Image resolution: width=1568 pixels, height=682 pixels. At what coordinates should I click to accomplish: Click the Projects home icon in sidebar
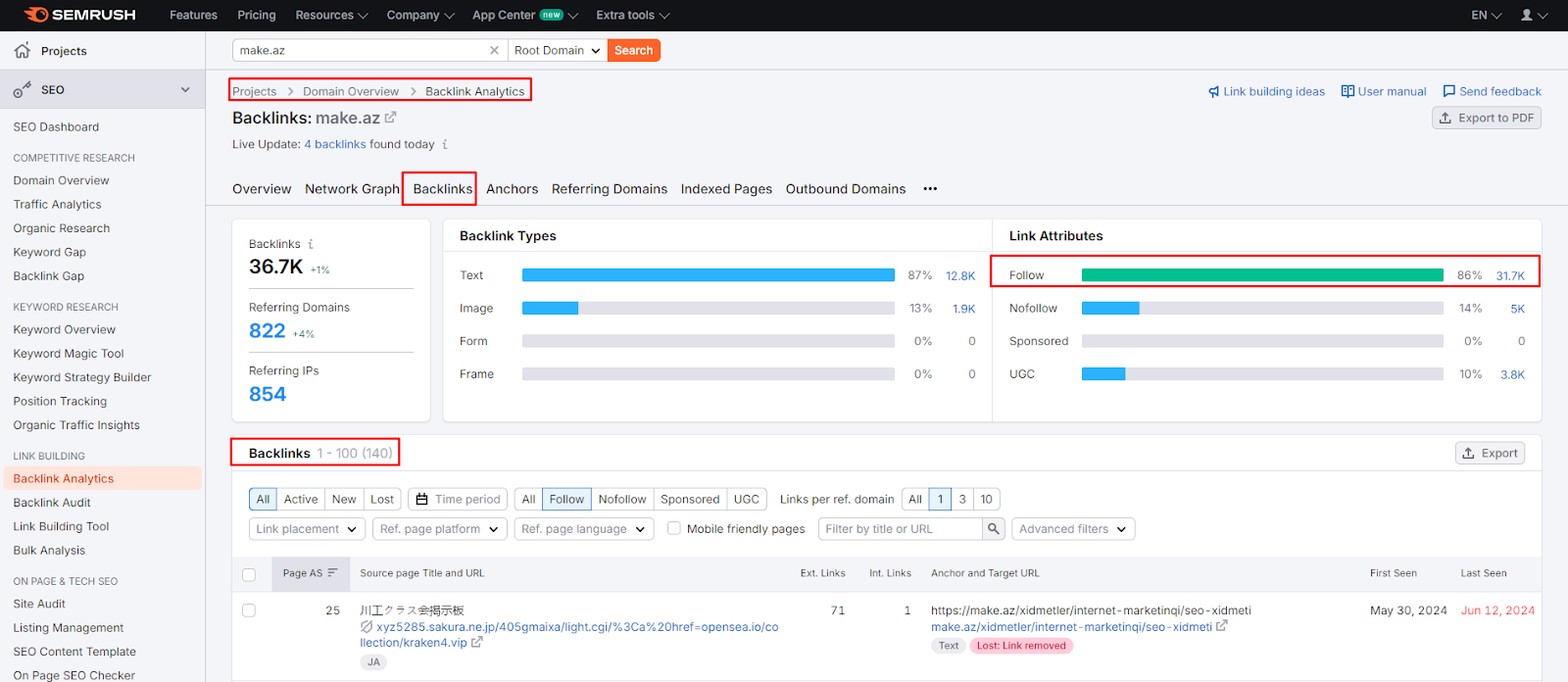[23, 50]
